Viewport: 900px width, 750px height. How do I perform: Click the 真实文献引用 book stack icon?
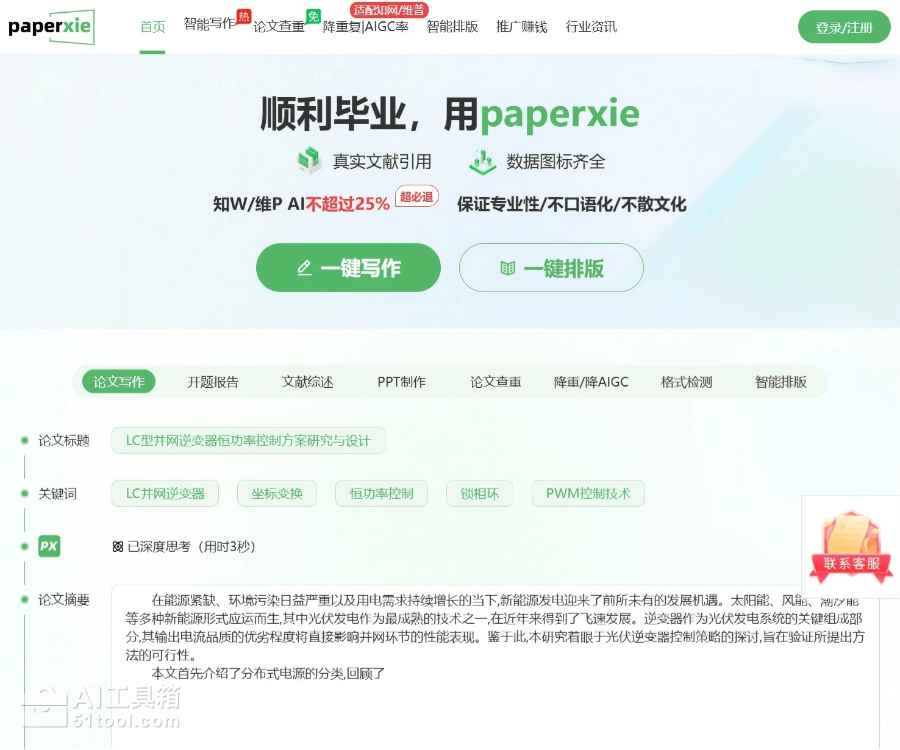(x=309, y=161)
